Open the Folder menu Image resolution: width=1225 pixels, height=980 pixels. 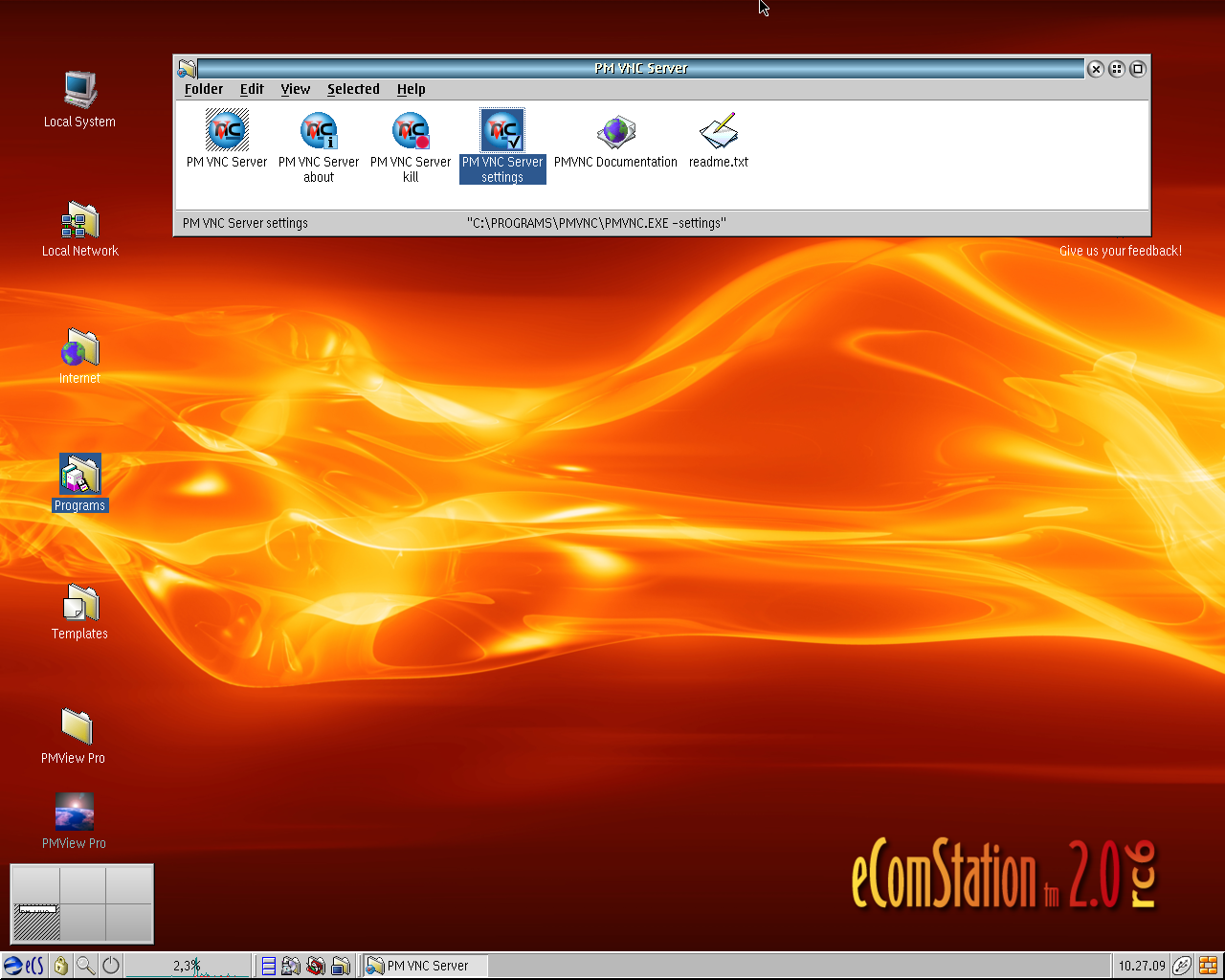204,89
